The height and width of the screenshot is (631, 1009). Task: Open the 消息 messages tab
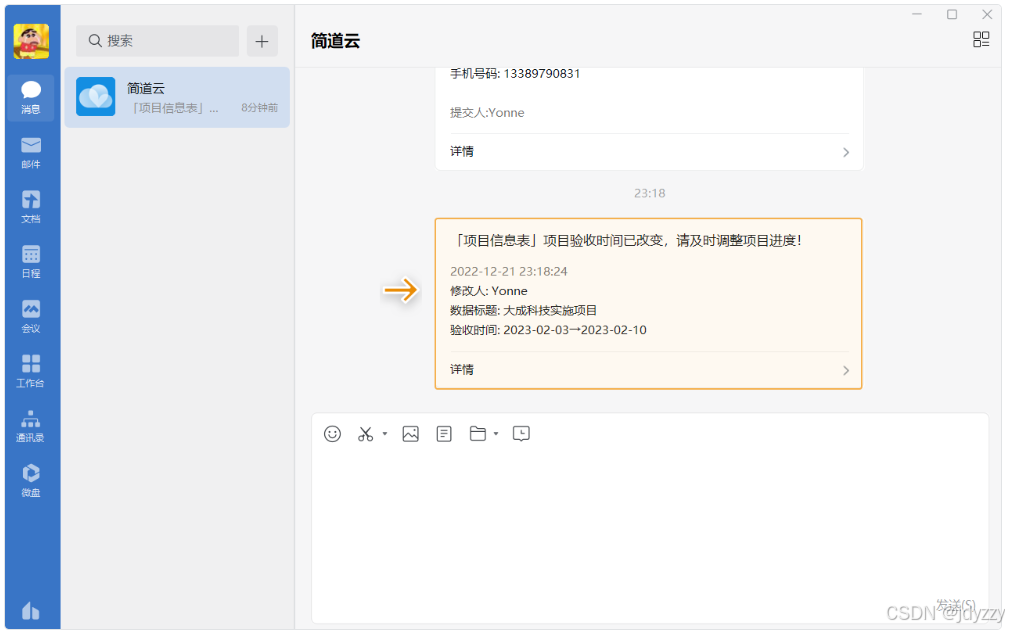[31, 97]
